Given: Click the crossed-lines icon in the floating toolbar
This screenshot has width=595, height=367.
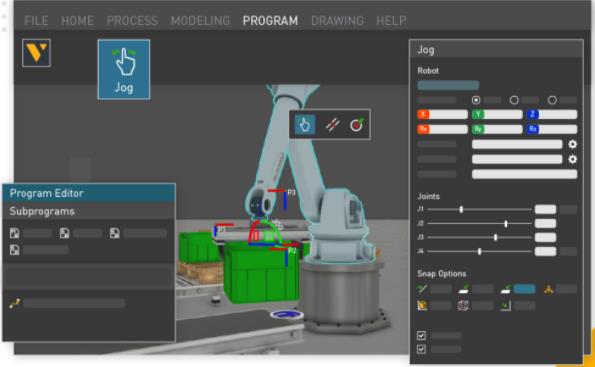Looking at the screenshot, I should [x=332, y=124].
